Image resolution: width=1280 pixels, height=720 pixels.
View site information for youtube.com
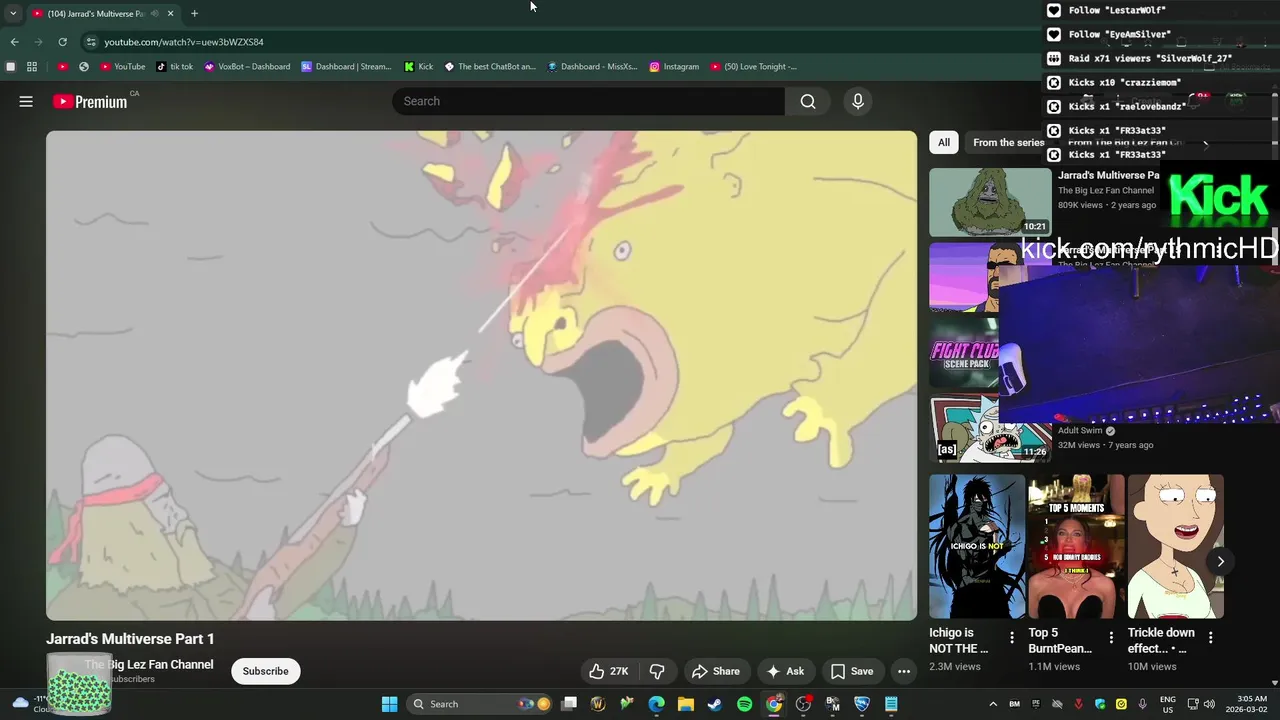click(91, 42)
